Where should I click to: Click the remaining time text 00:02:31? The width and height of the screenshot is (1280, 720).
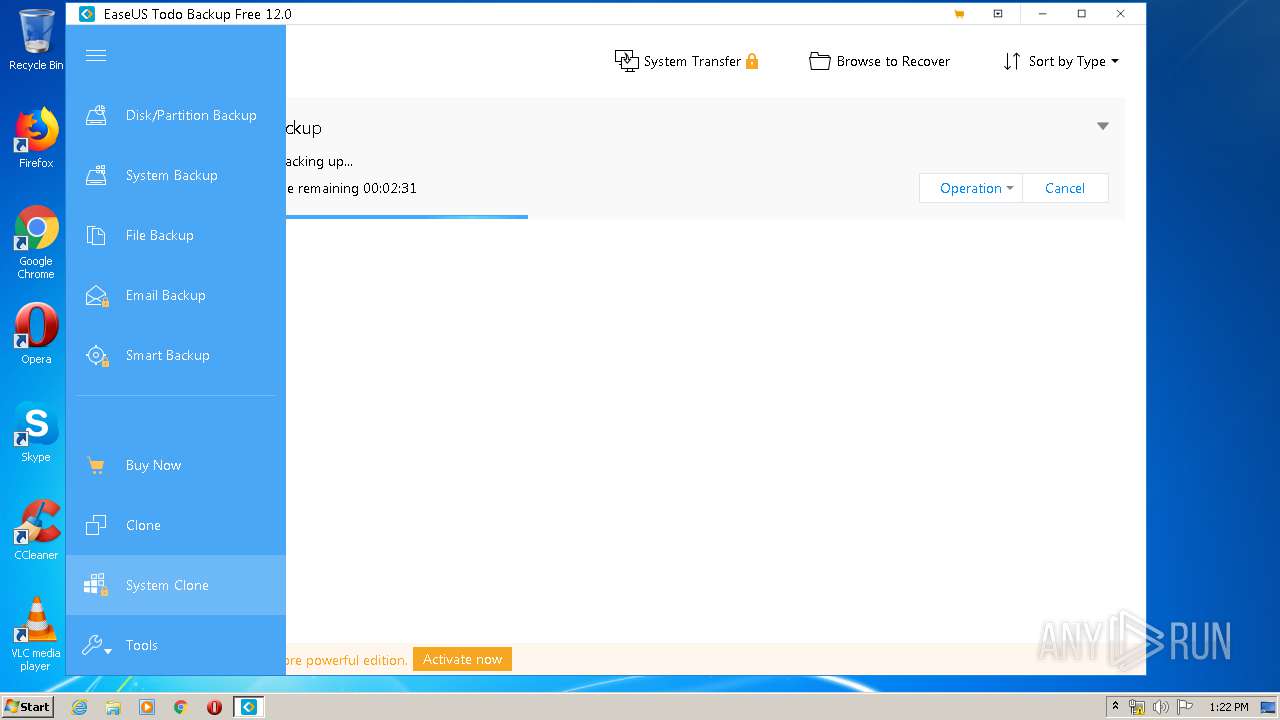tap(389, 188)
